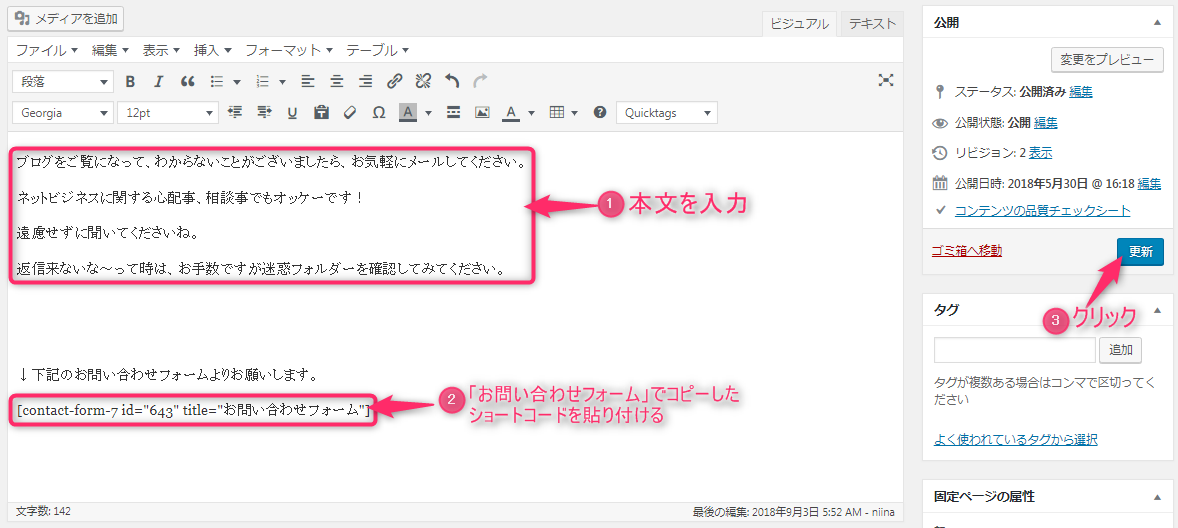The width and height of the screenshot is (1178, 528).
Task: Collapse the タグ panel toggle arrow
Action: [x=1157, y=309]
